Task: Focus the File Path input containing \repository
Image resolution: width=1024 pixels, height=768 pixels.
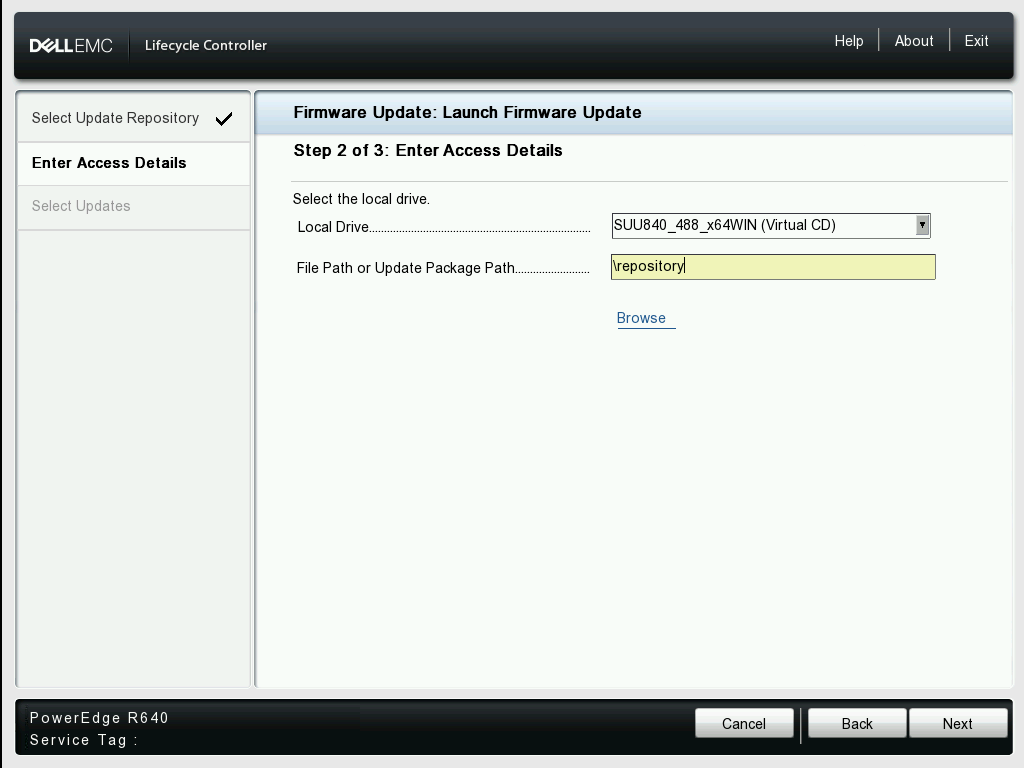Action: [x=773, y=267]
